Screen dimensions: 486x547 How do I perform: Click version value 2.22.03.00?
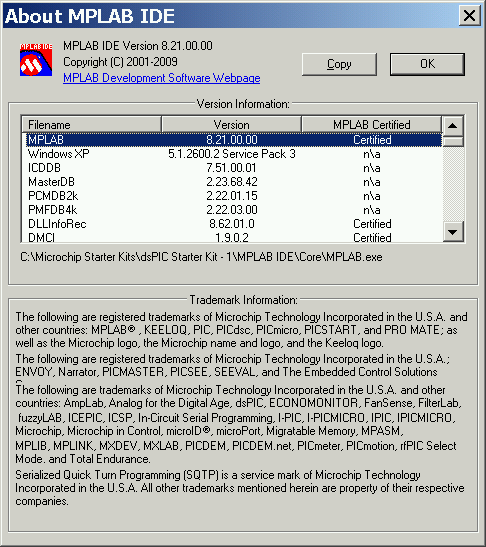coord(232,210)
